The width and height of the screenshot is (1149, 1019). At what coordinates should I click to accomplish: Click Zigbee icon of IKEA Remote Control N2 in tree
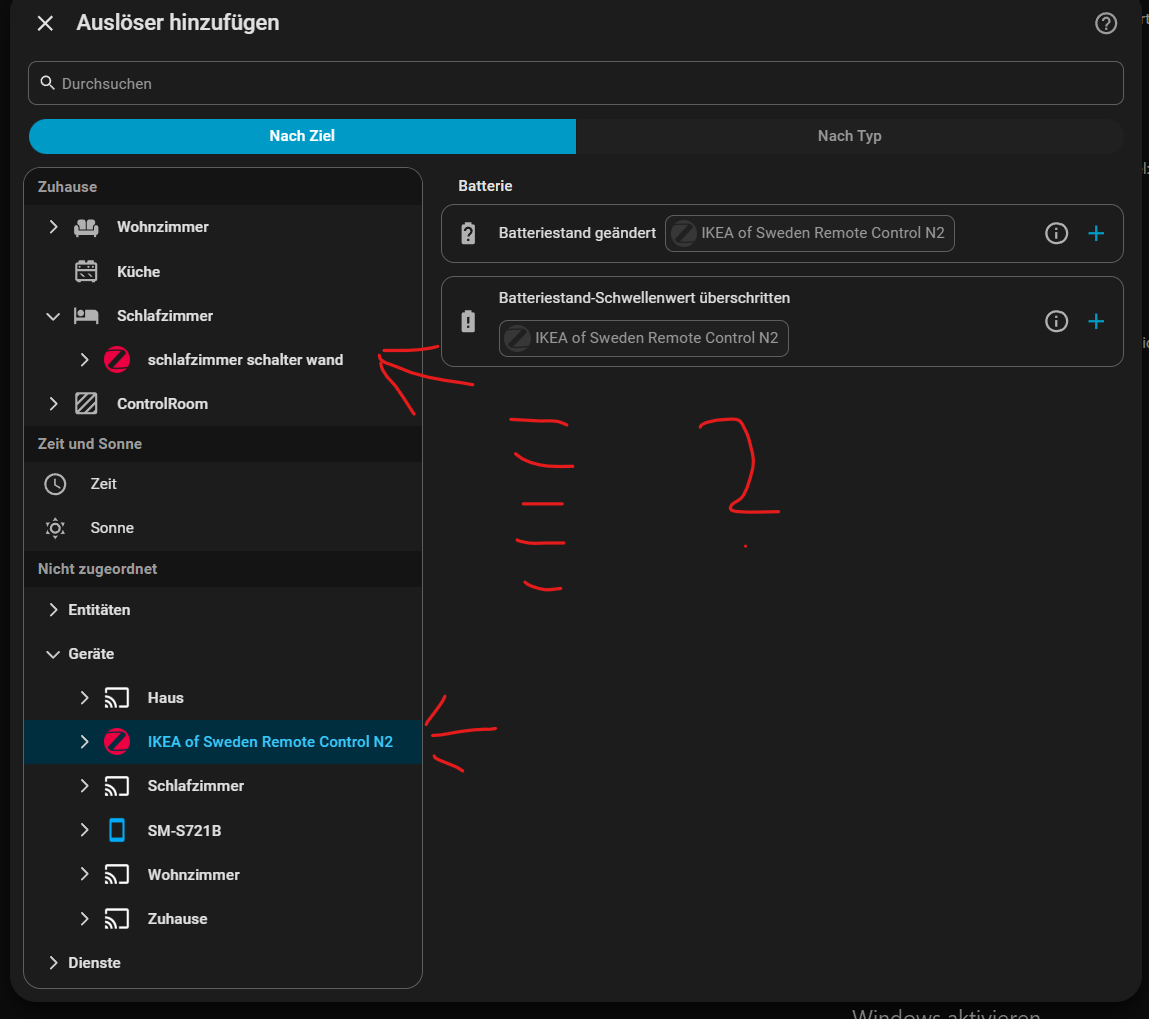(x=117, y=741)
